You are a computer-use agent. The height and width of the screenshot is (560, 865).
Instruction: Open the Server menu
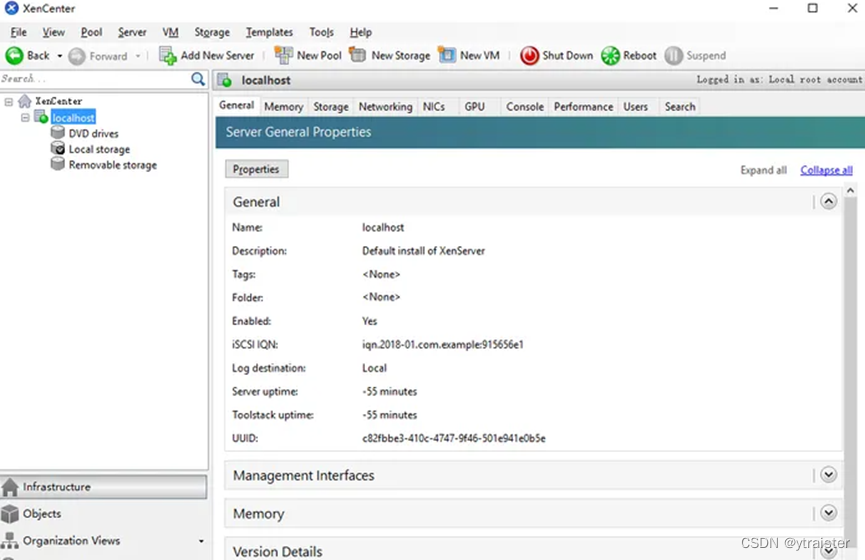click(132, 32)
